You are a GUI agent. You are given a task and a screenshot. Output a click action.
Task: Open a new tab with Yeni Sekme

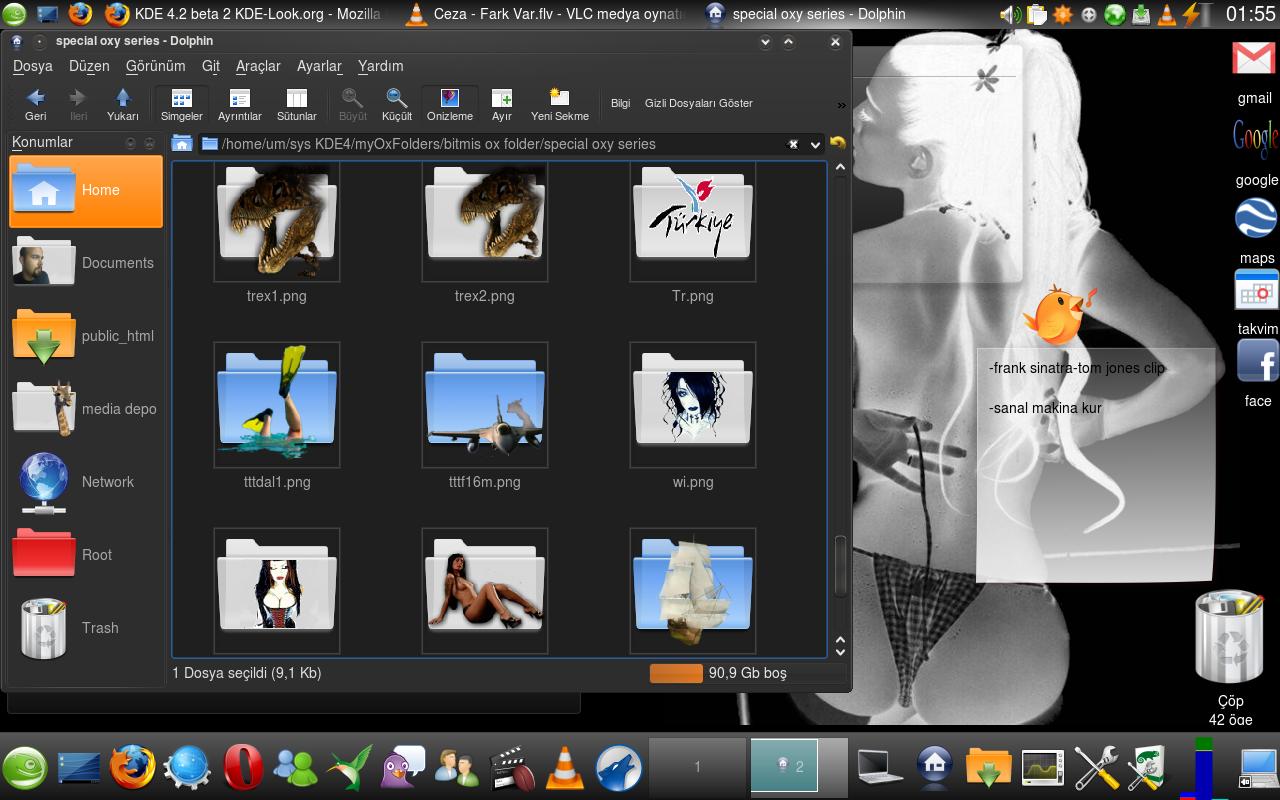(x=560, y=104)
